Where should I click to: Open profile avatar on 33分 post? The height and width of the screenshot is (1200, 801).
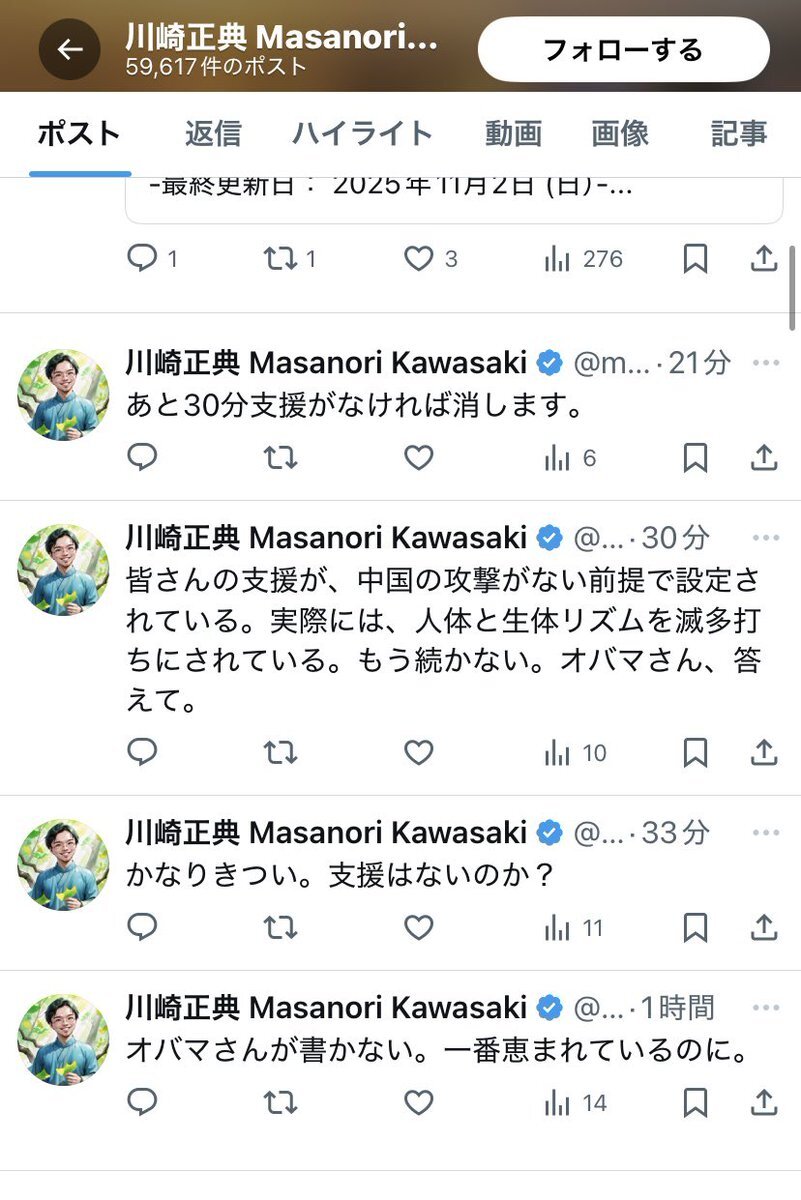pyautogui.click(x=63, y=865)
